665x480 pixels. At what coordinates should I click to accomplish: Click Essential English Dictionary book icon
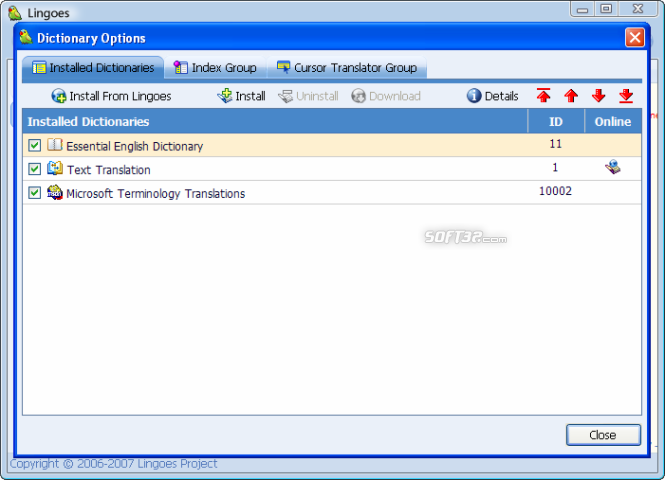pyautogui.click(x=55, y=145)
